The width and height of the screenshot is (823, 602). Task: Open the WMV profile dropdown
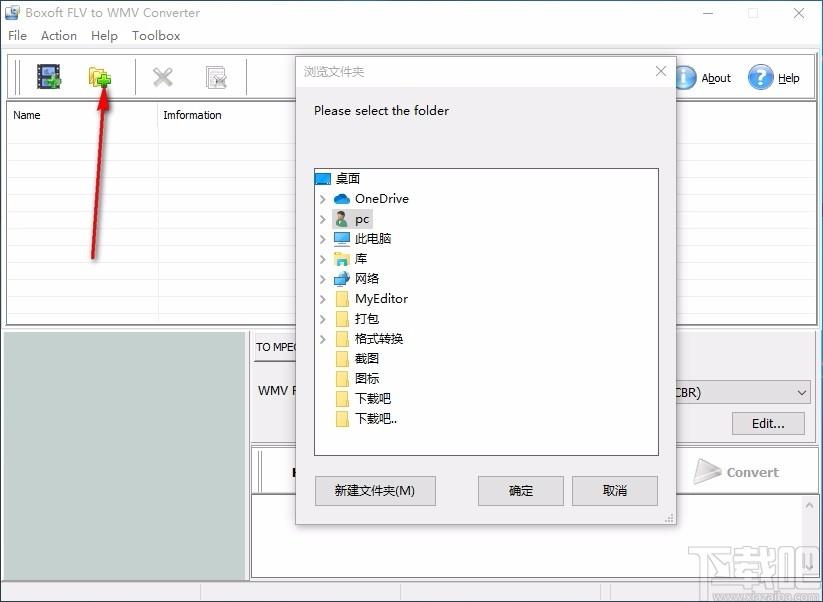pyautogui.click(x=802, y=393)
